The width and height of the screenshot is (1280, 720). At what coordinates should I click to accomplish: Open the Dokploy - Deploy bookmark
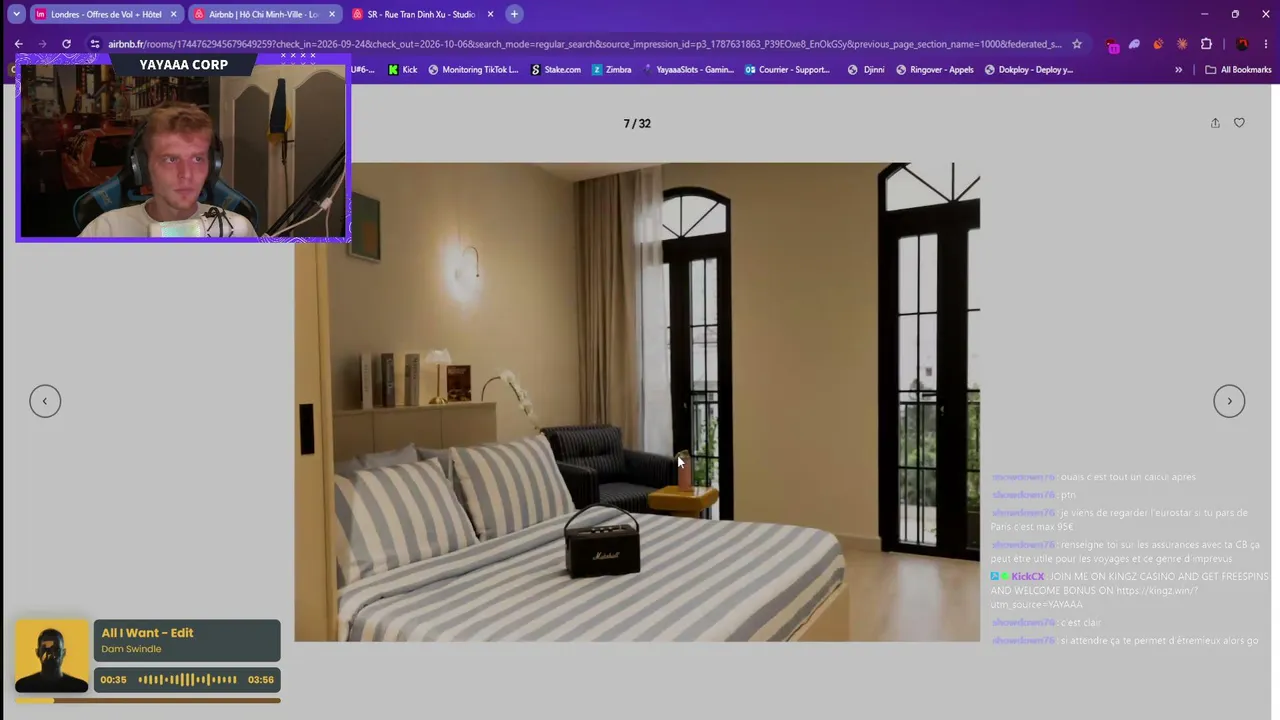1029,70
